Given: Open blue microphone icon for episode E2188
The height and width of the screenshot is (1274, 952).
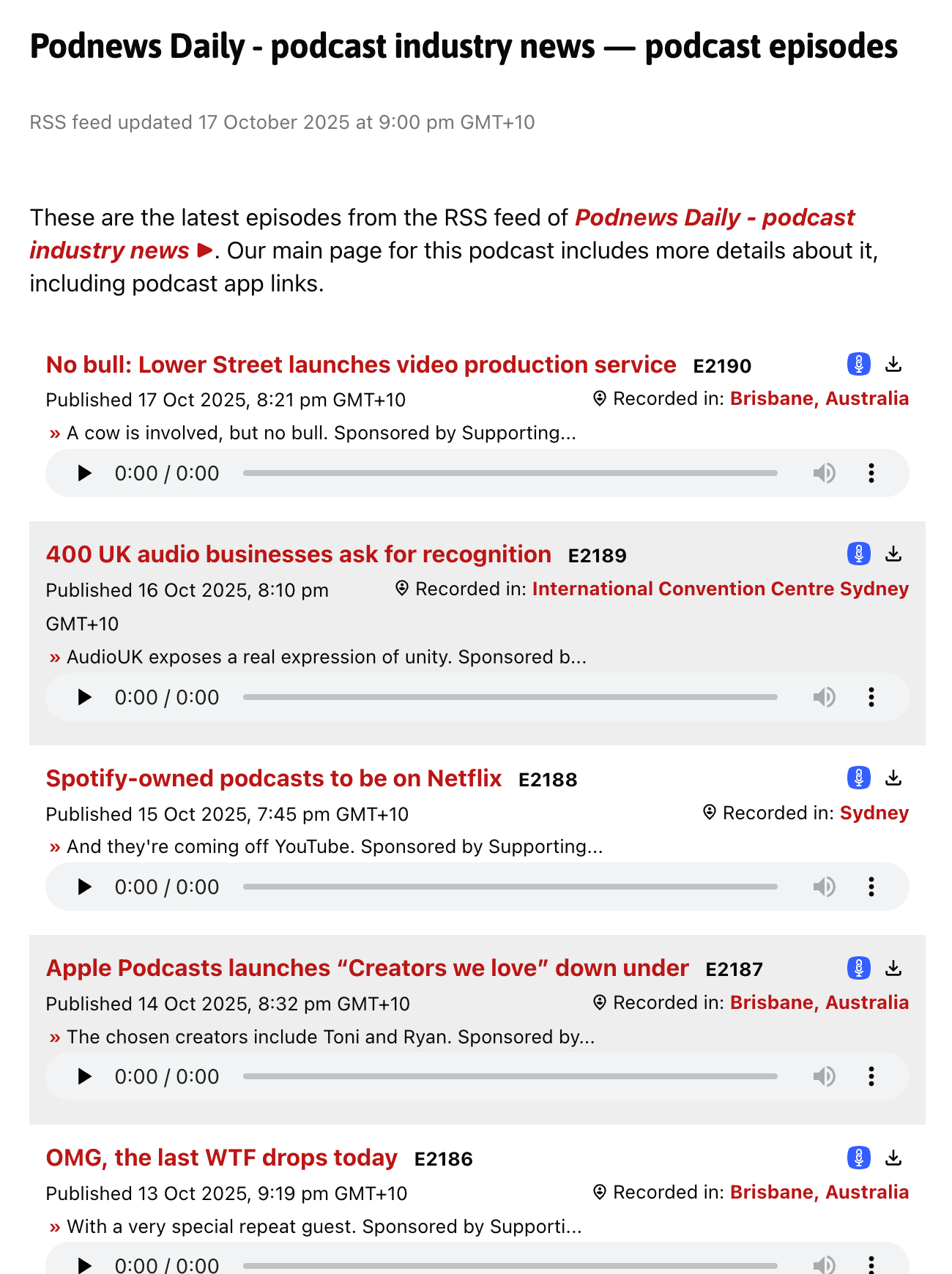Looking at the screenshot, I should (858, 778).
